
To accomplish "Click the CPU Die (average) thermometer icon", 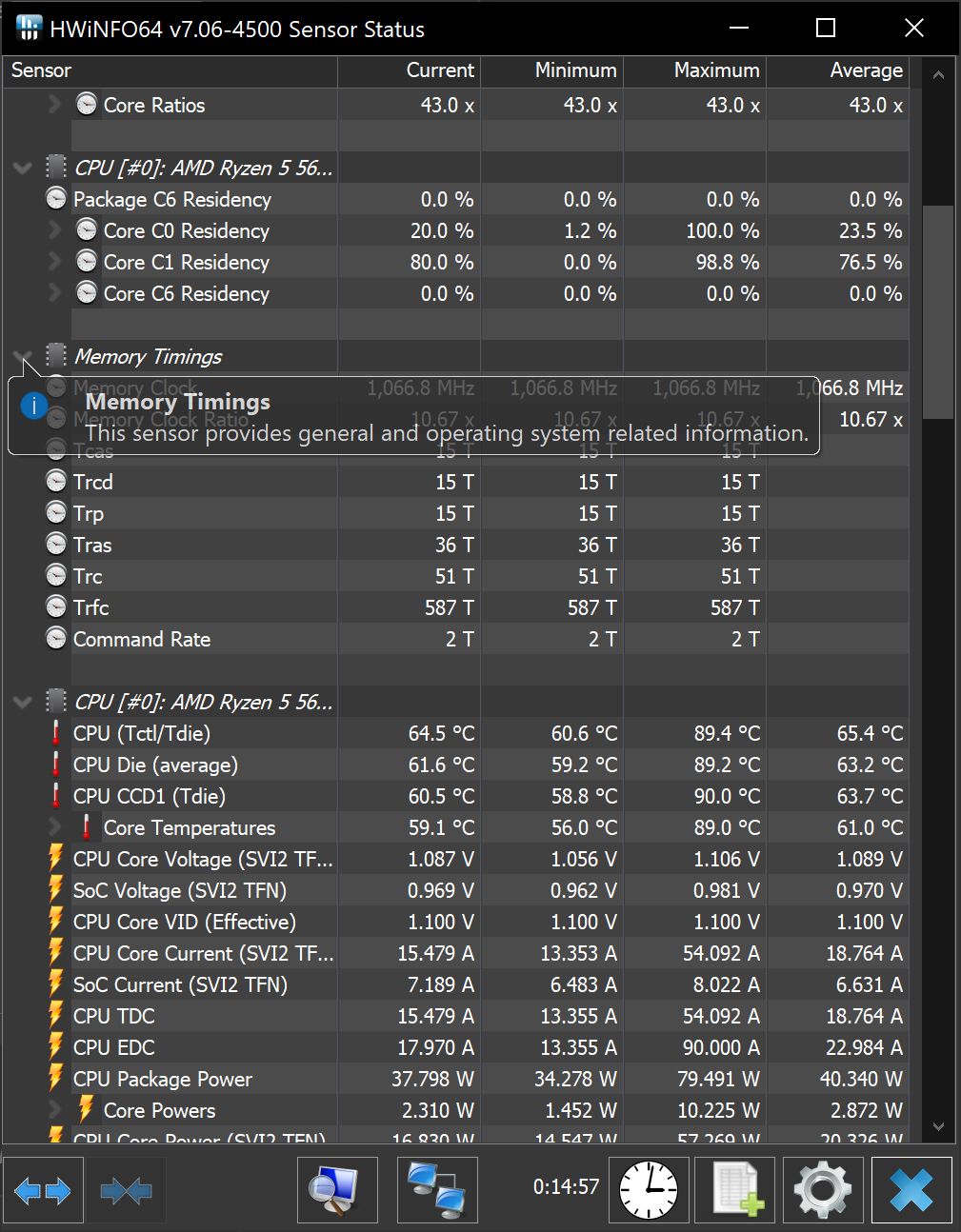I will (56, 765).
